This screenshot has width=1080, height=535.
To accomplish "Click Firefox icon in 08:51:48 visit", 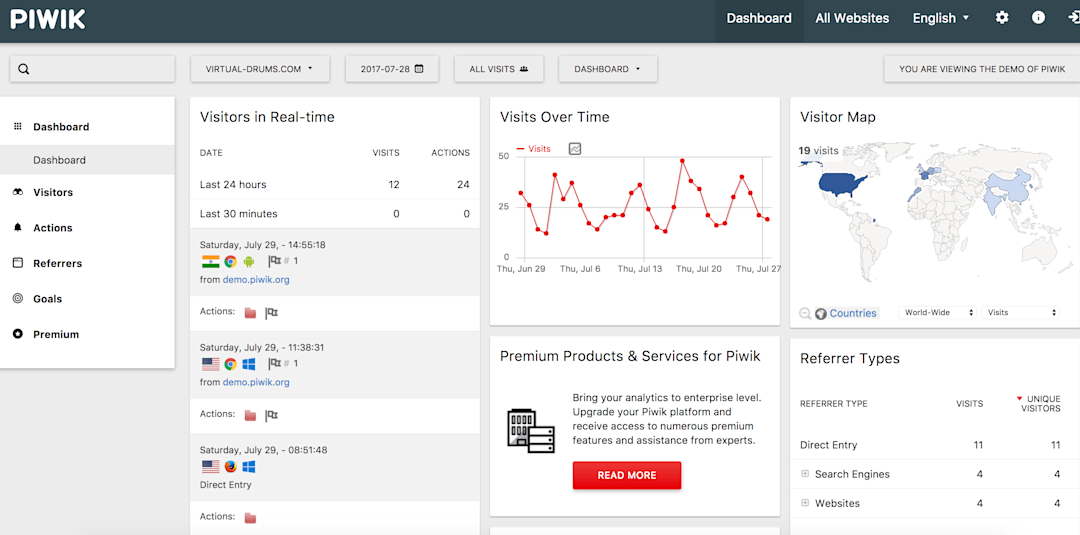I will [x=231, y=467].
